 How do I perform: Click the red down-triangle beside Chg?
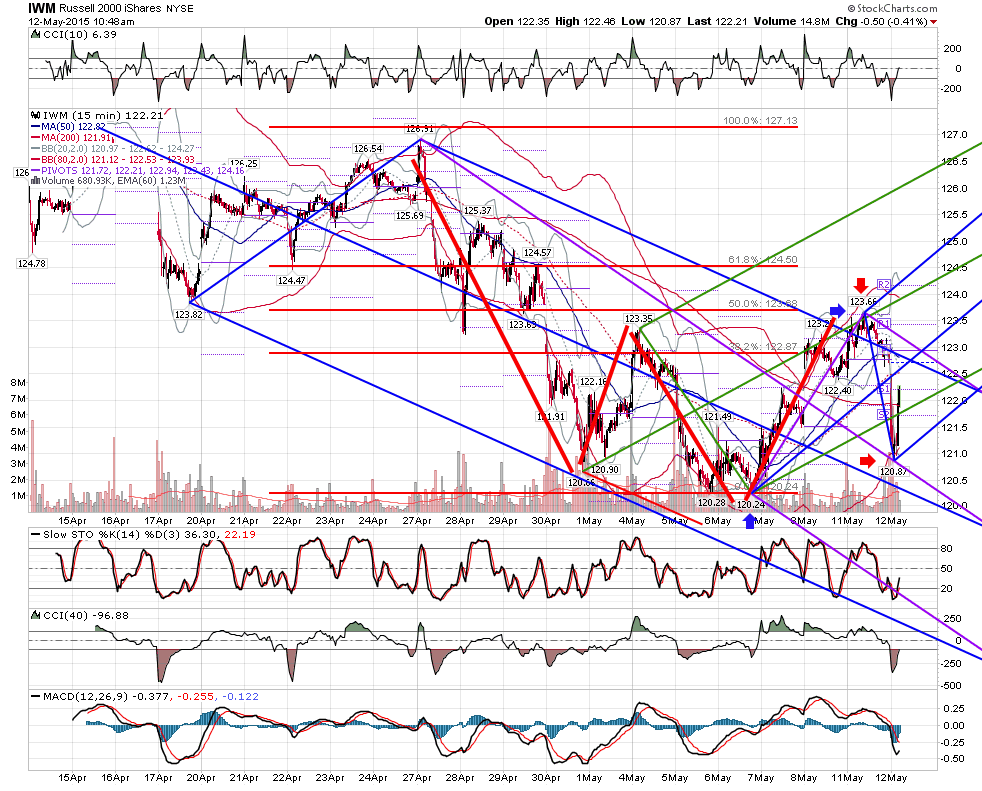[934, 22]
